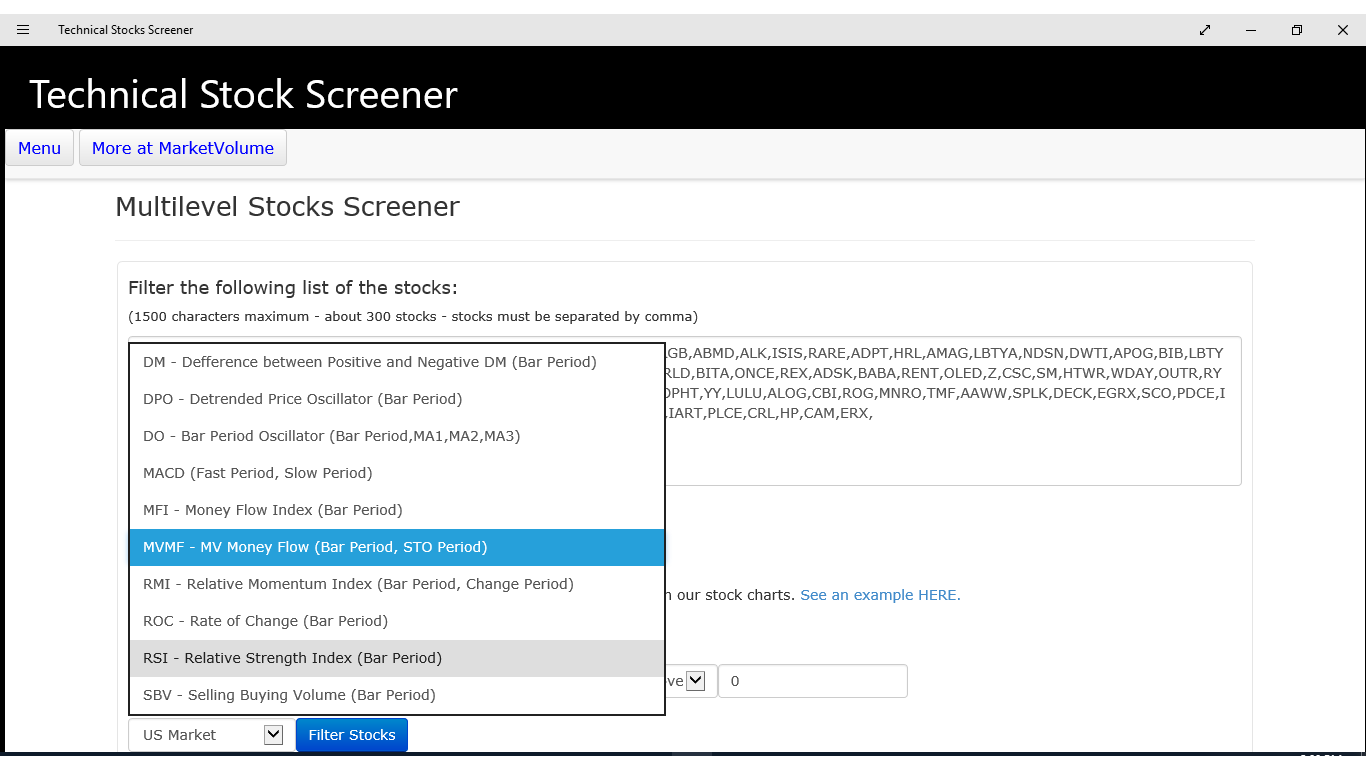Click the Menu button

[x=40, y=148]
